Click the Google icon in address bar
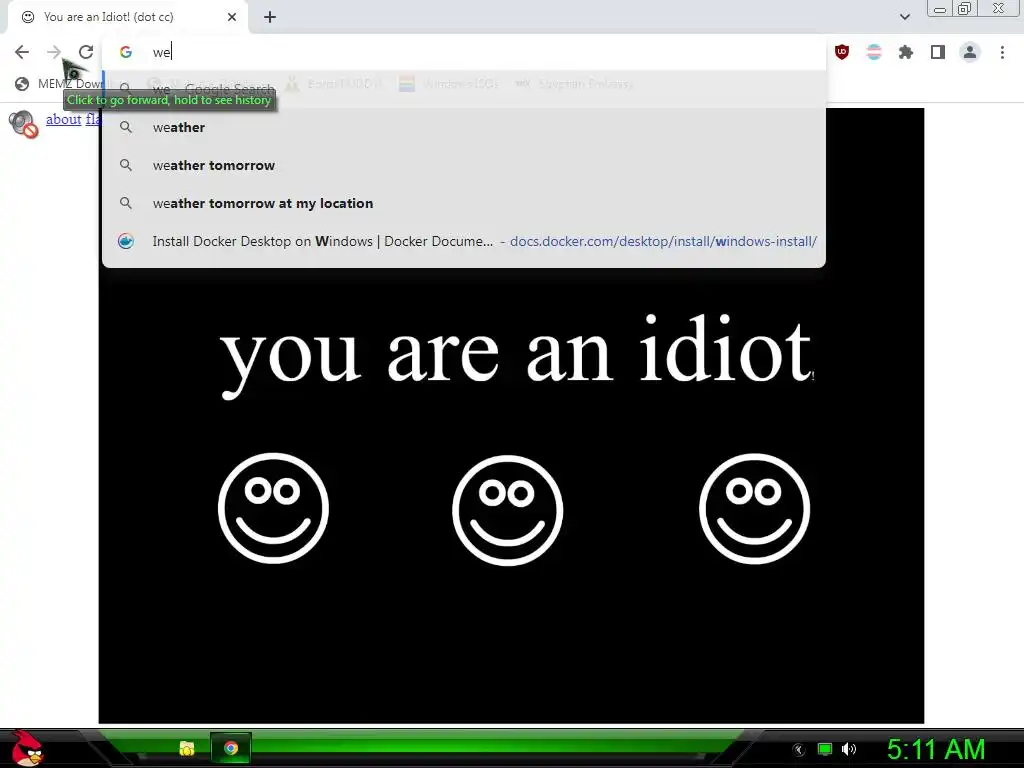 pyautogui.click(x=126, y=52)
